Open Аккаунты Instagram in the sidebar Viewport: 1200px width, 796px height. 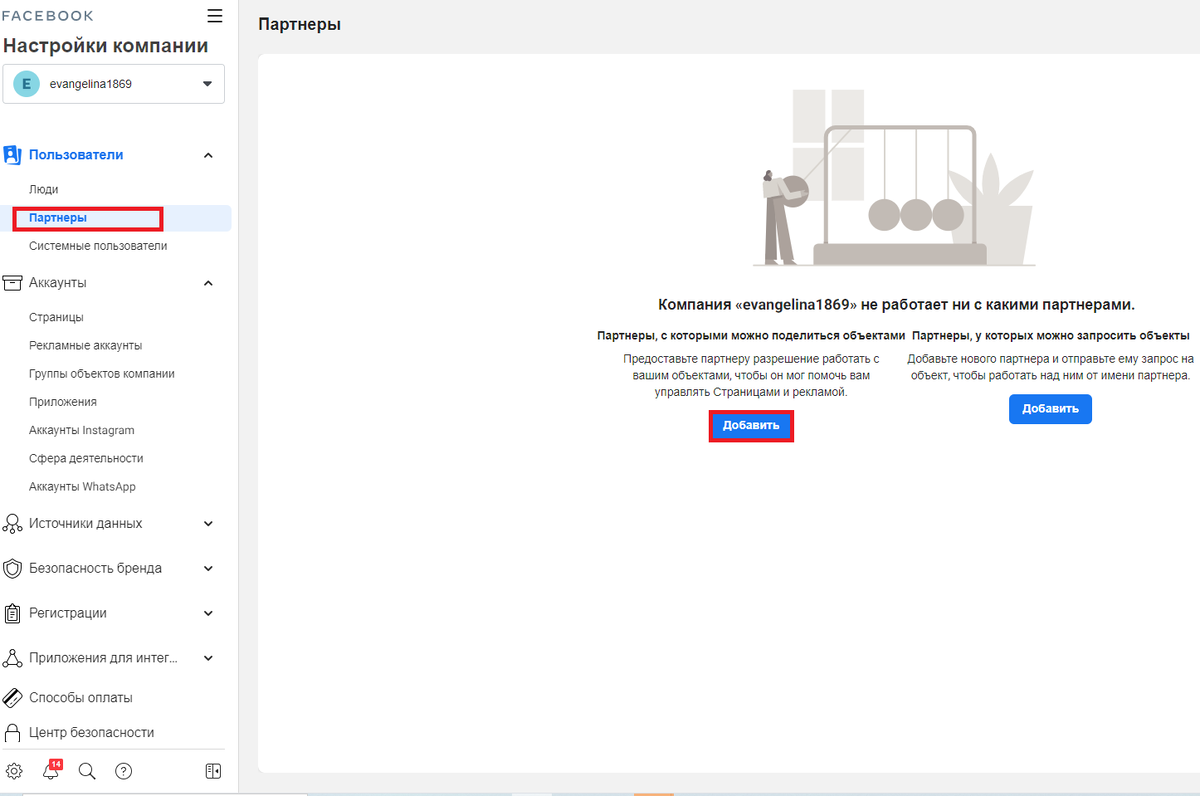(x=82, y=430)
